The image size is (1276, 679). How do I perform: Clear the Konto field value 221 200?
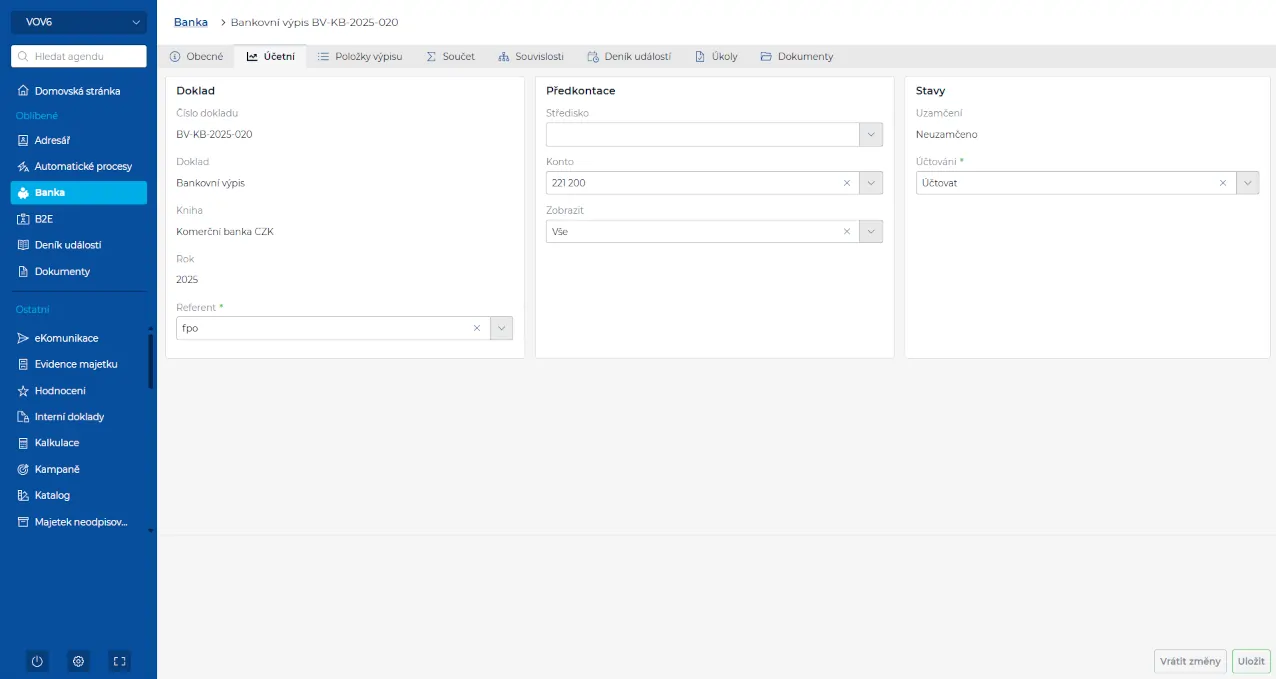(847, 183)
